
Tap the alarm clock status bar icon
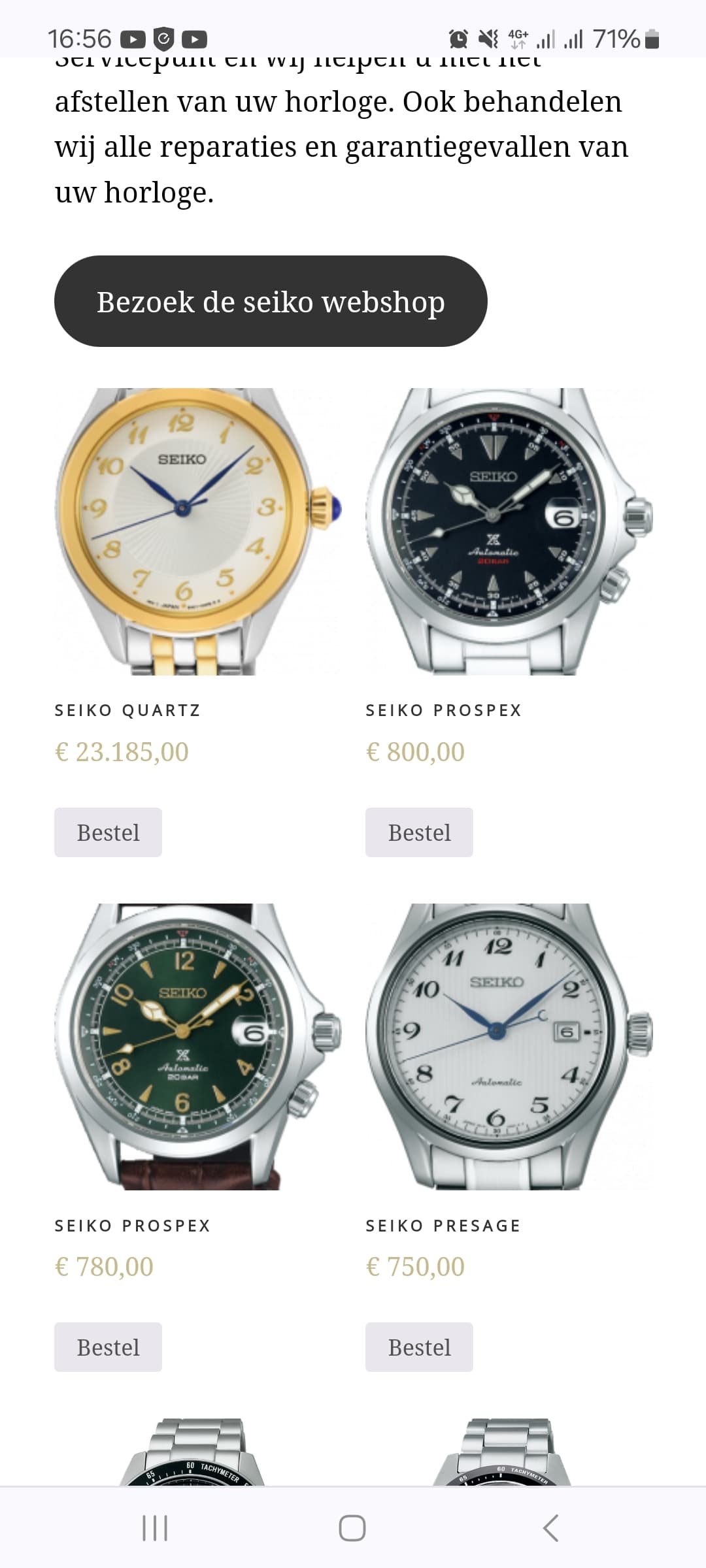click(459, 39)
